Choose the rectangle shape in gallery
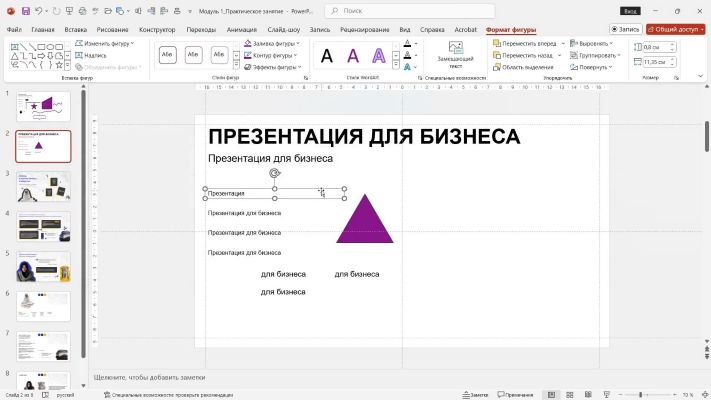 41,47
